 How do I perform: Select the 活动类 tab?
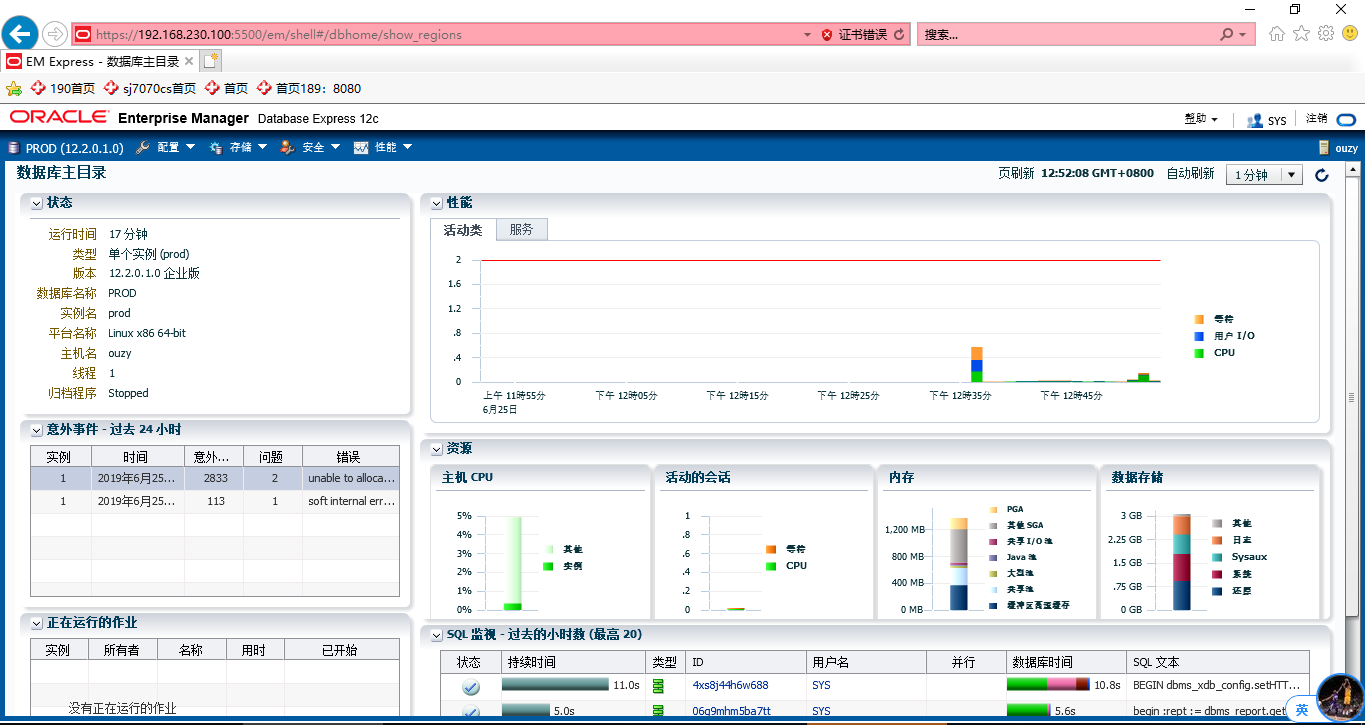coord(463,230)
